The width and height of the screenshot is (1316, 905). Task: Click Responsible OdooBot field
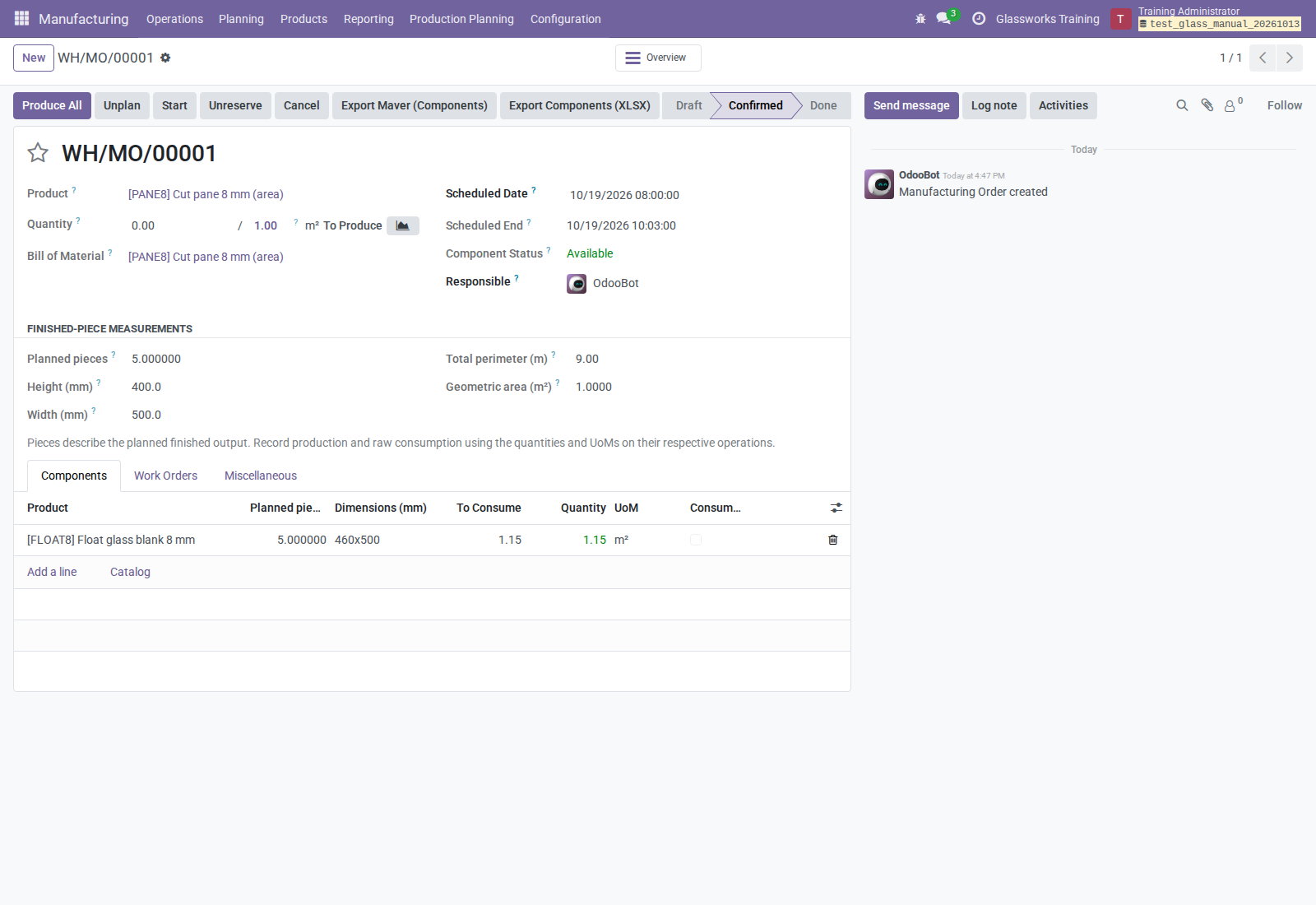(616, 283)
